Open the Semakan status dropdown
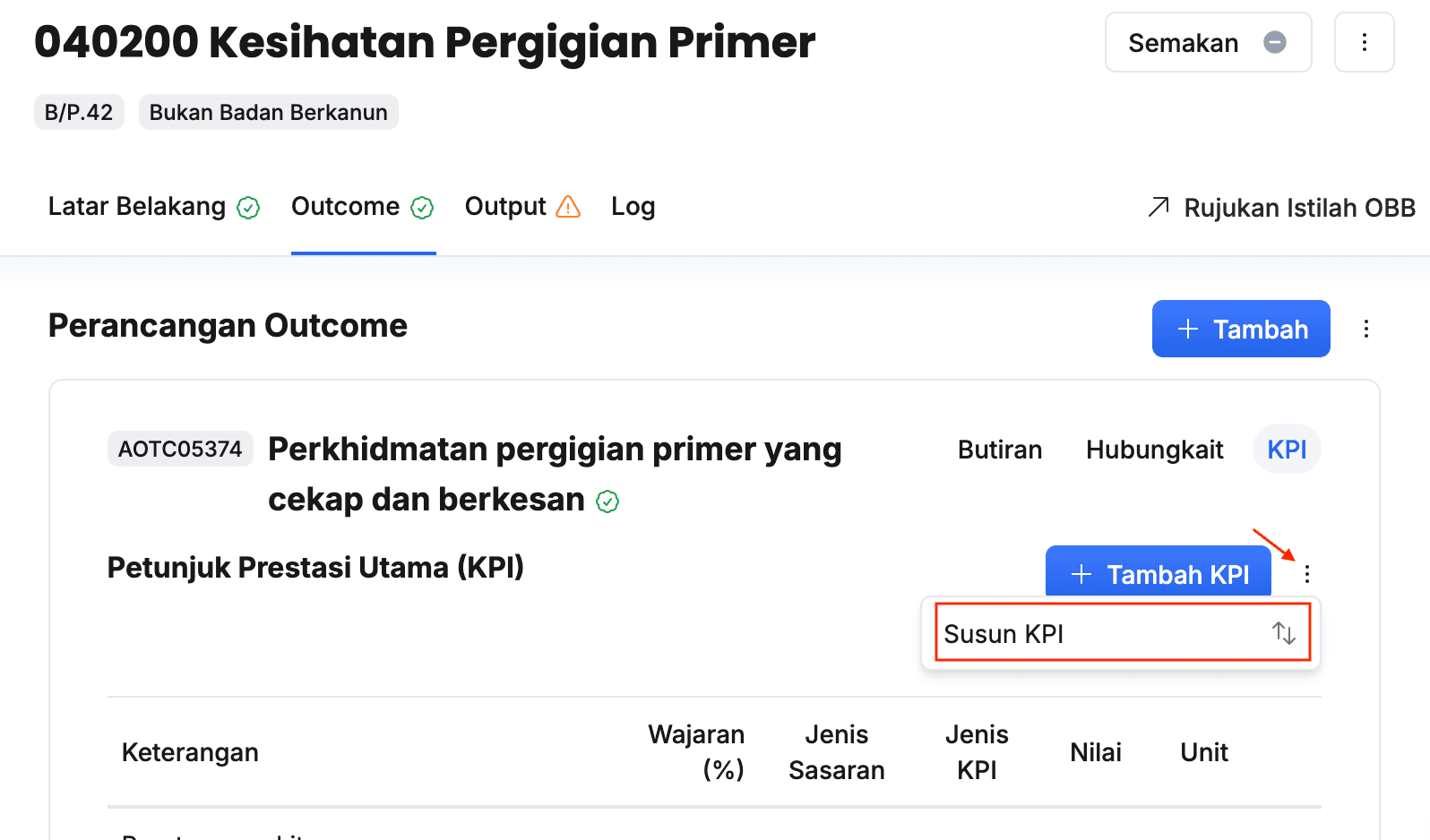This screenshot has width=1430, height=840. pos(1207,42)
